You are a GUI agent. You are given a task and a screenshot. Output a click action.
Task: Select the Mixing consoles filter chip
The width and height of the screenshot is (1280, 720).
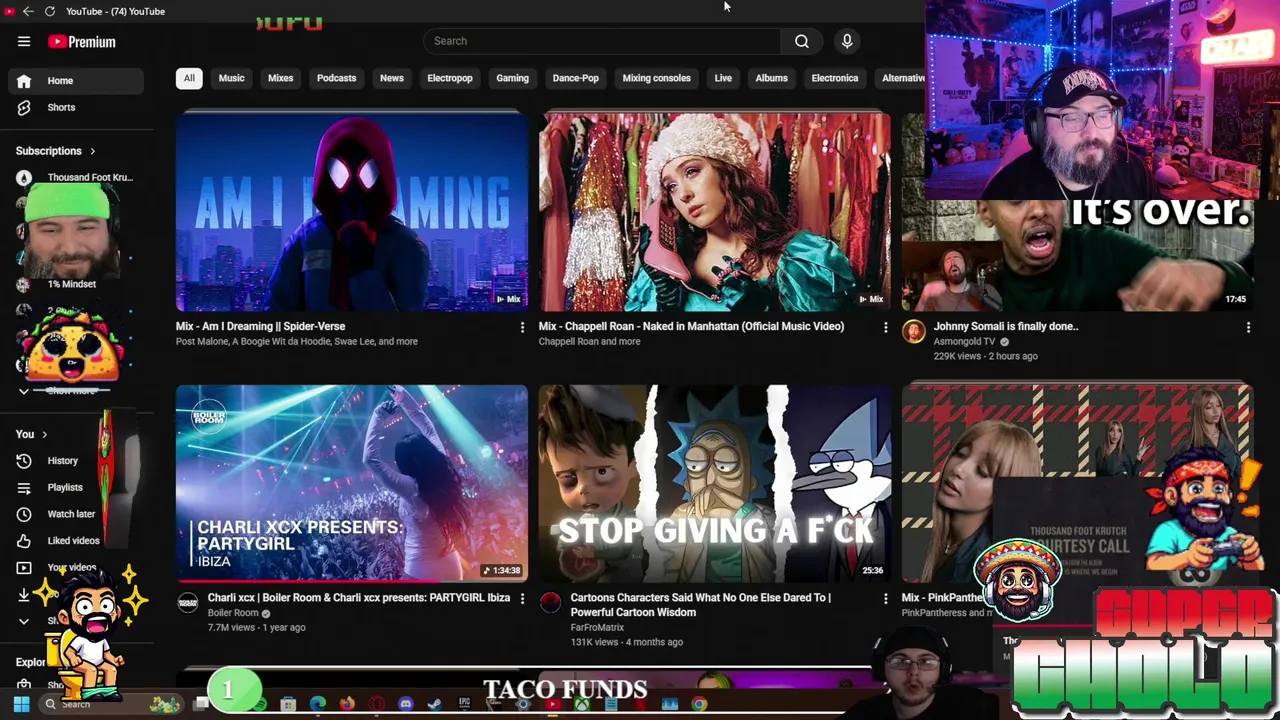[x=657, y=78]
